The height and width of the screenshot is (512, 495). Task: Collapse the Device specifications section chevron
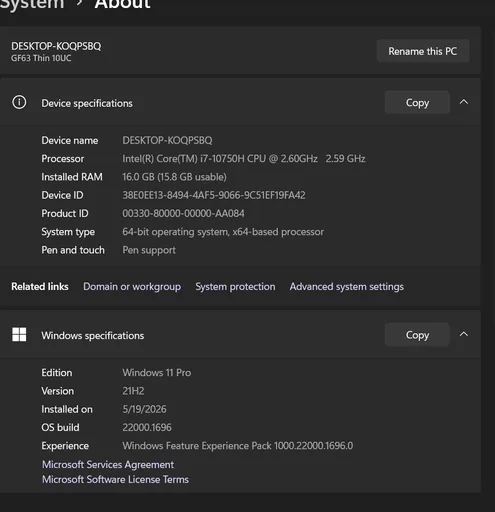[464, 102]
